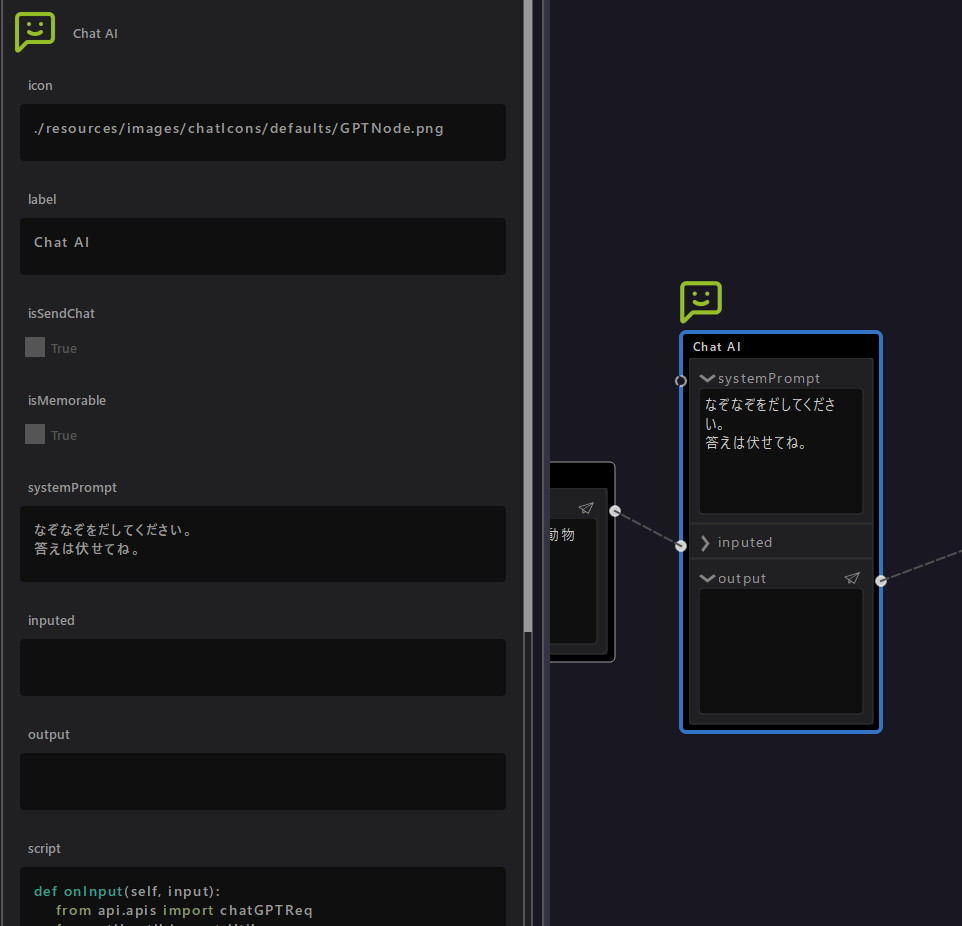Toggle the isSendChat checkbox
This screenshot has height=926, width=962.
click(x=35, y=347)
